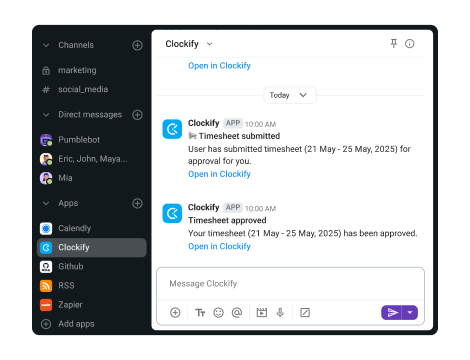Open the Github app icon in sidebar
This screenshot has height=360, width=470.
[x=46, y=267]
